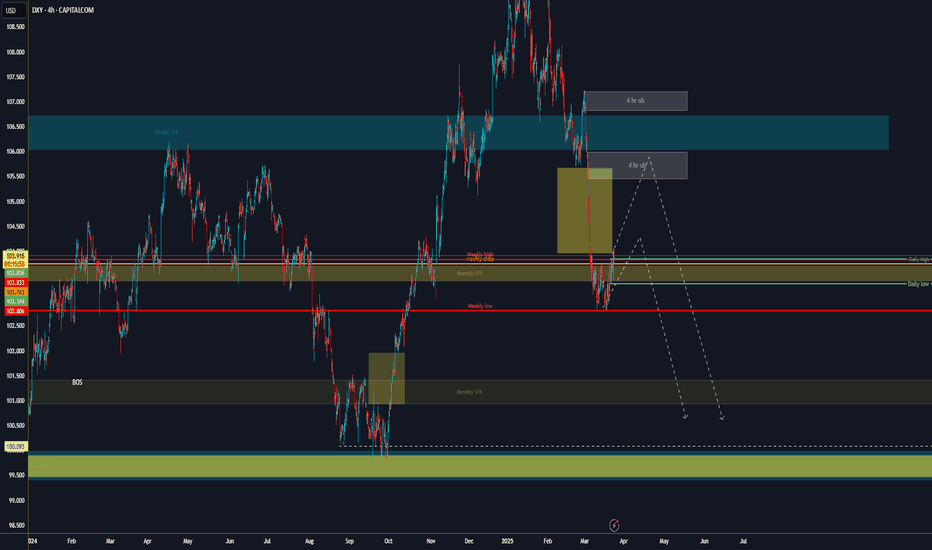Click the Nov time axis label
The width and height of the screenshot is (932, 550).
(x=431, y=541)
